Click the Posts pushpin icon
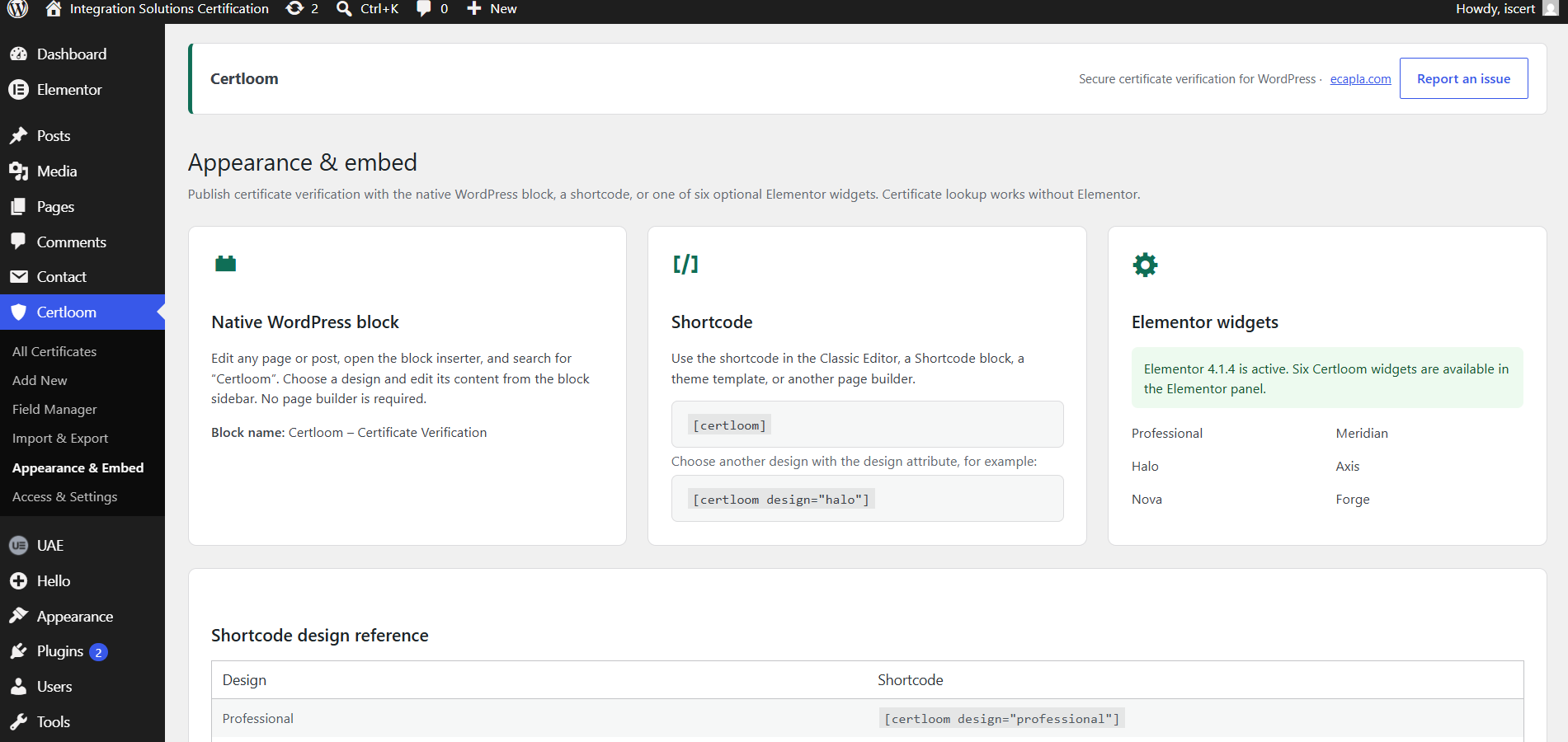The height and width of the screenshot is (742, 1568). coord(19,136)
